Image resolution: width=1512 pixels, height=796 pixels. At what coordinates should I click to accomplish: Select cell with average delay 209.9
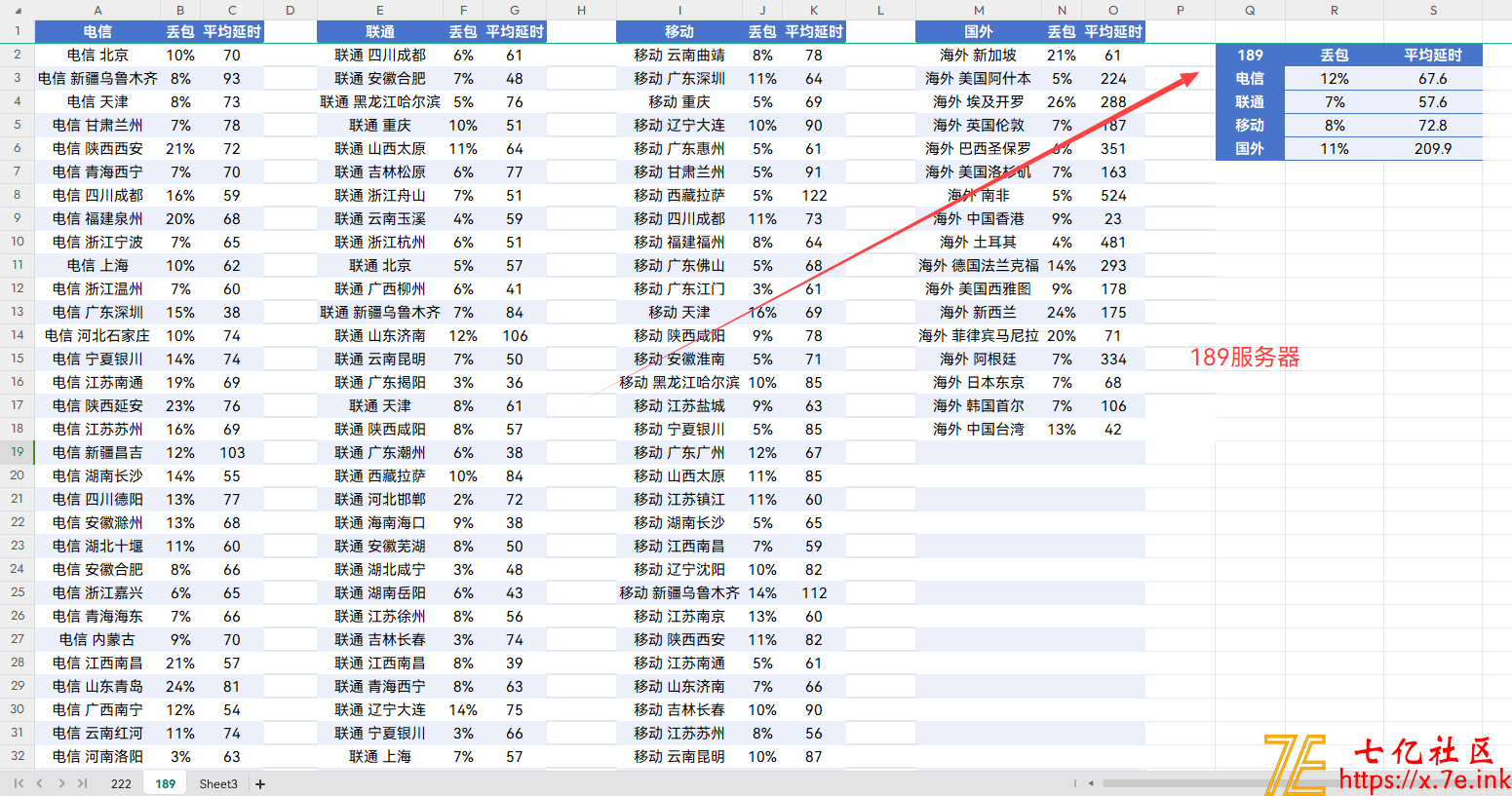[1433, 148]
